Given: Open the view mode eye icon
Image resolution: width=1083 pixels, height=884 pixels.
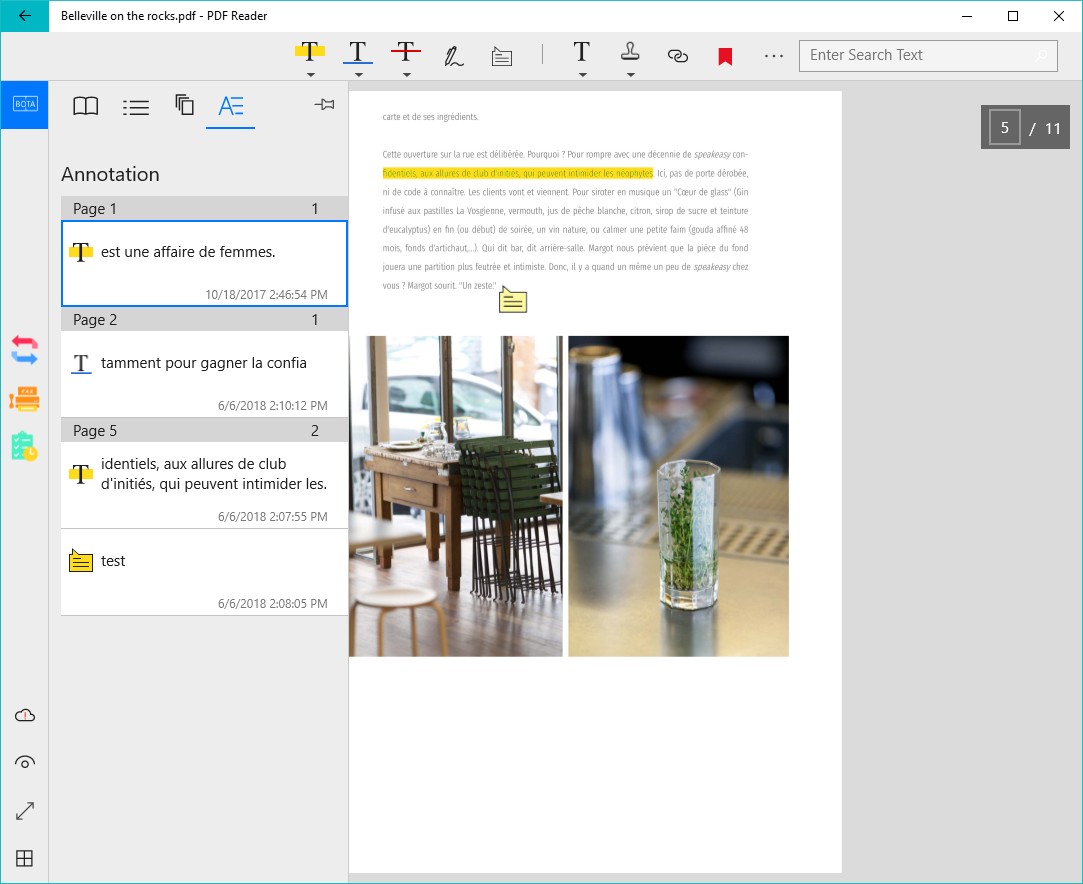Looking at the screenshot, I should [x=25, y=762].
